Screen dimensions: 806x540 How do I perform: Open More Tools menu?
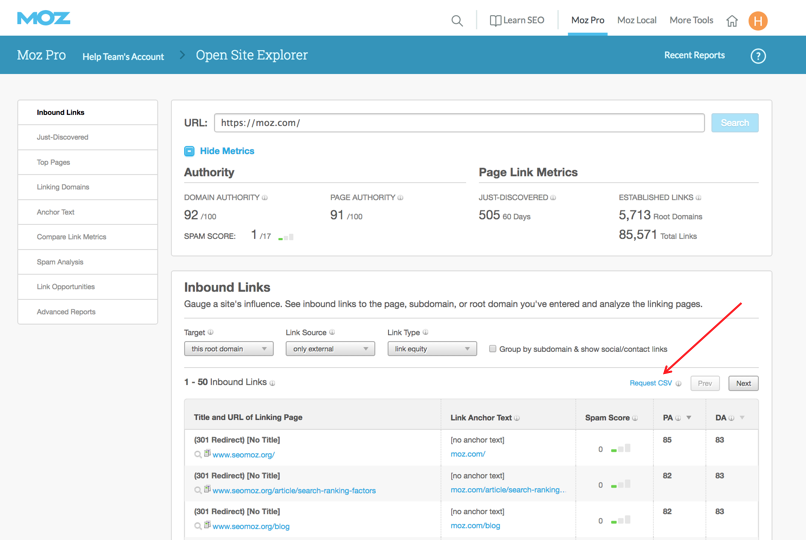click(x=691, y=21)
